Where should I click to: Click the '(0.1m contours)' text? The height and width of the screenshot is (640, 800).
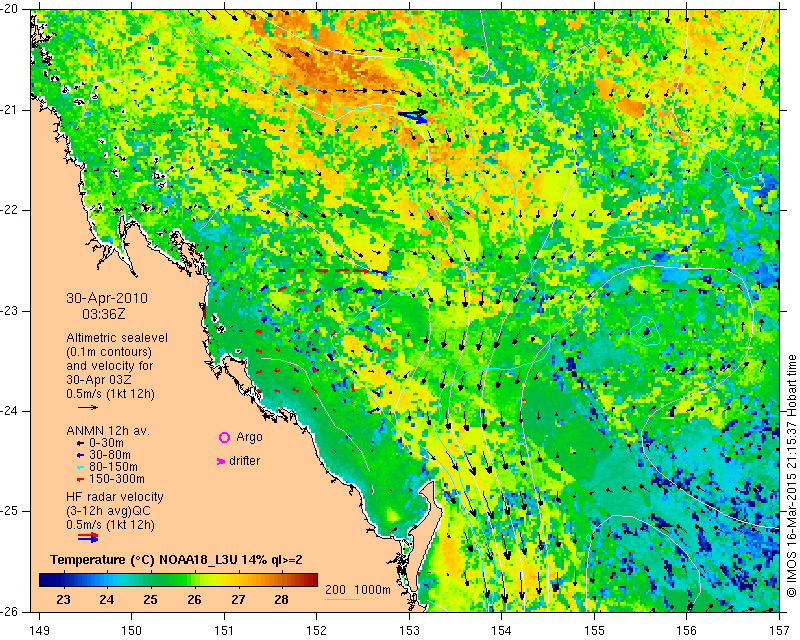point(109,352)
